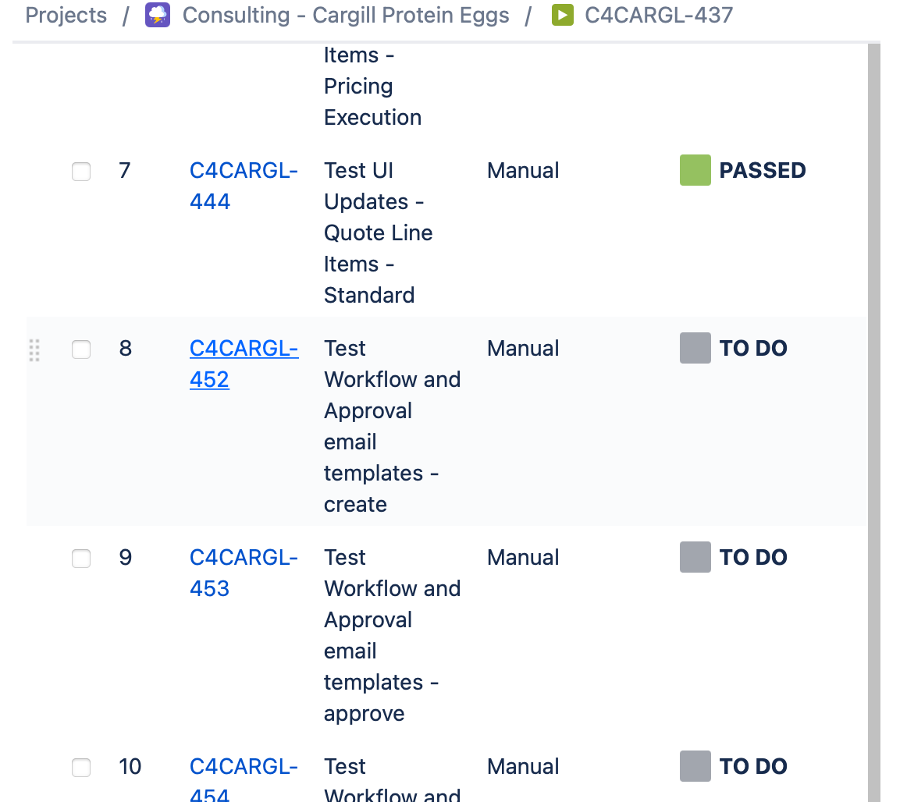This screenshot has width=908, height=802.
Task: Tick the checkbox for row 8
Action: tap(81, 349)
